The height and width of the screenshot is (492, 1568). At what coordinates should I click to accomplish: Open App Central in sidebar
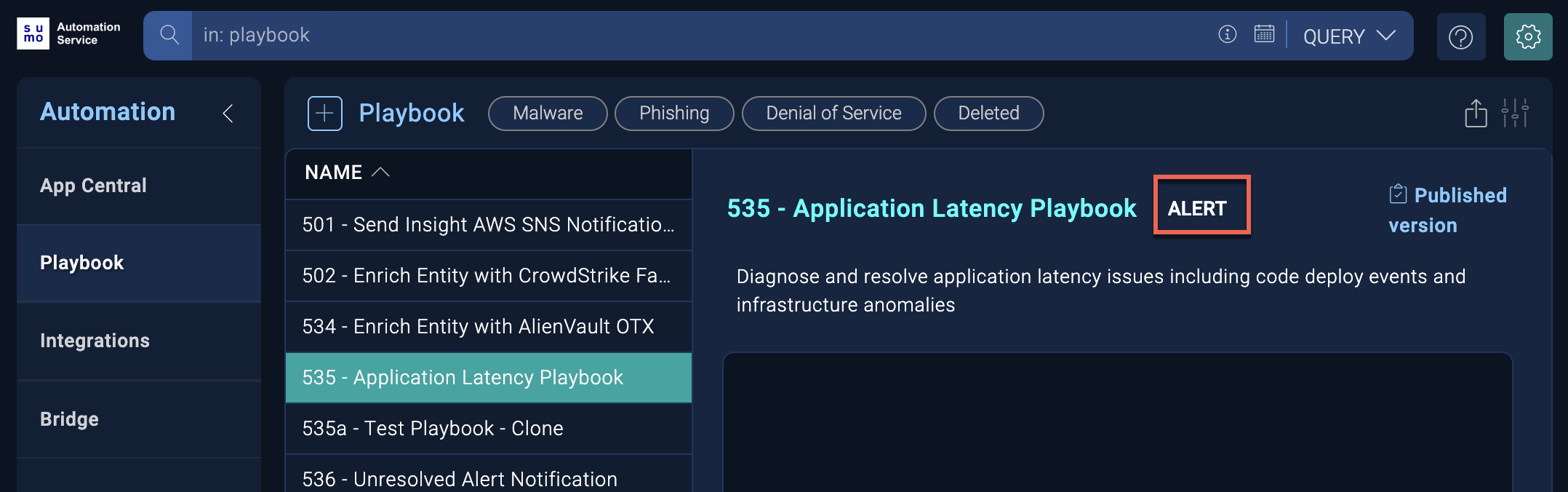(x=93, y=186)
